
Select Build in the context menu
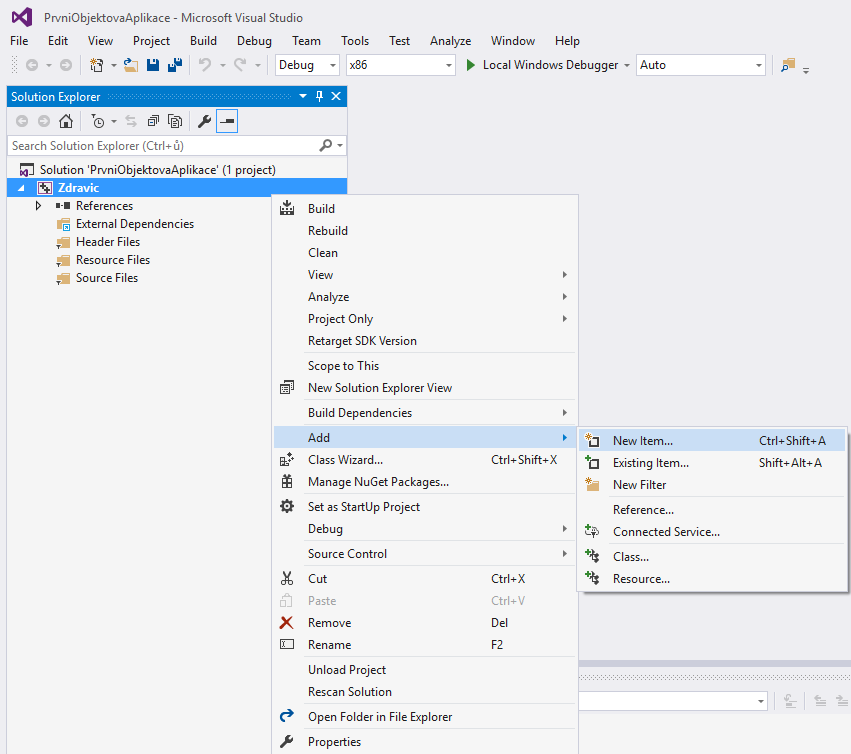click(425, 208)
